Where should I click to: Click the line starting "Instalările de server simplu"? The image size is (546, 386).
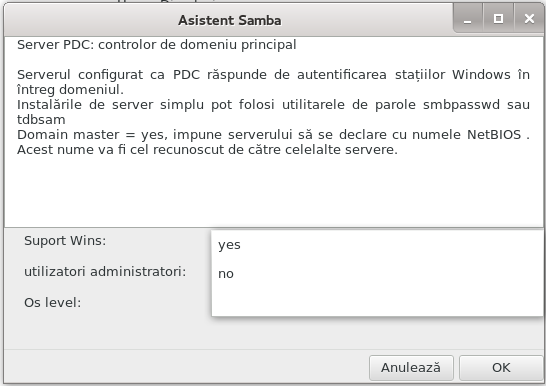[273, 112]
